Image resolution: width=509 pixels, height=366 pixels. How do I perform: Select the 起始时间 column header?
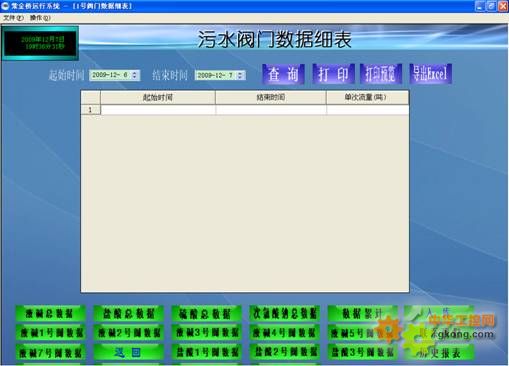(x=158, y=97)
